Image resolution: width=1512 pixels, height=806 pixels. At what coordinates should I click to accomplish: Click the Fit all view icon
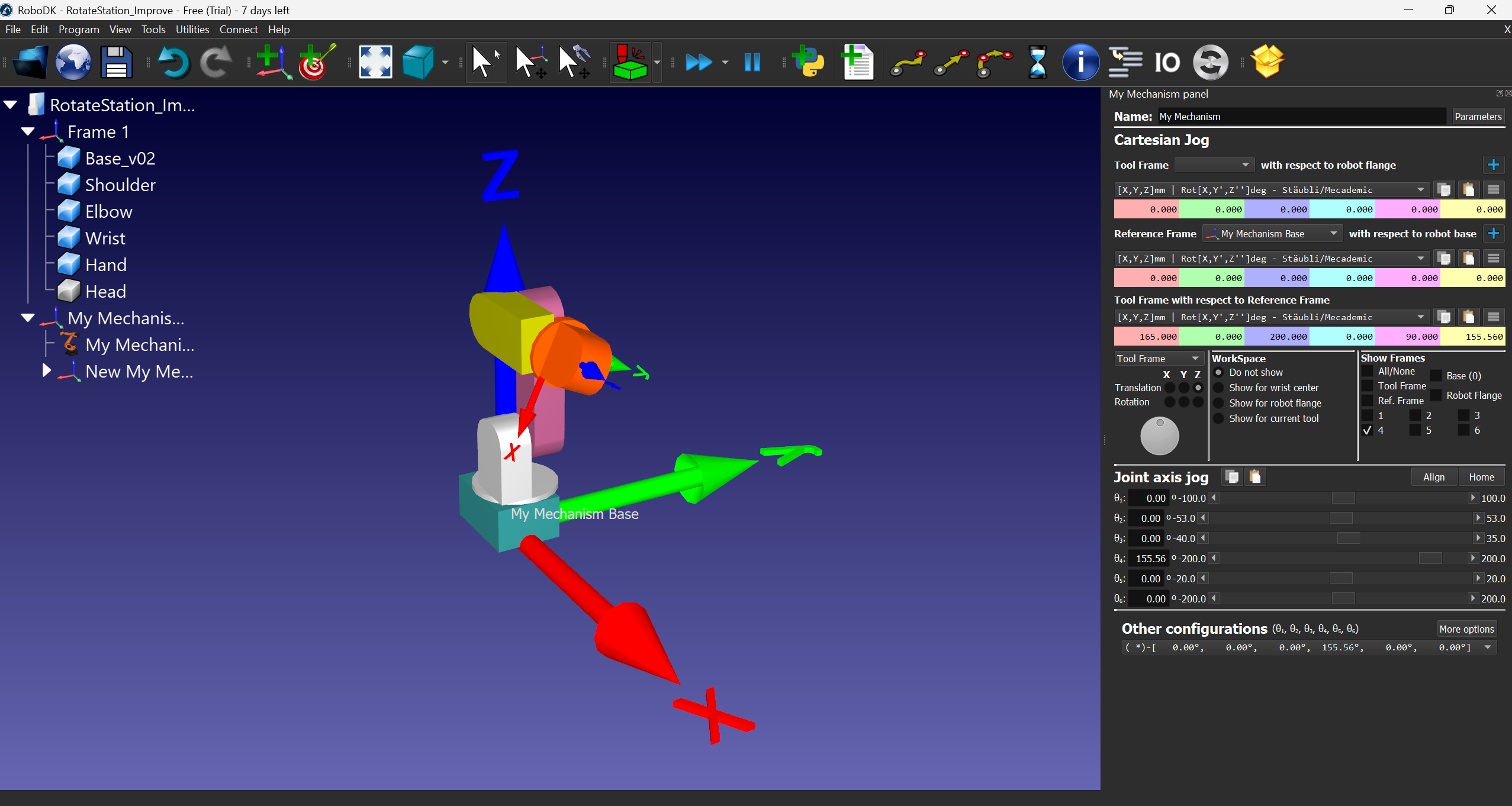tap(375, 62)
